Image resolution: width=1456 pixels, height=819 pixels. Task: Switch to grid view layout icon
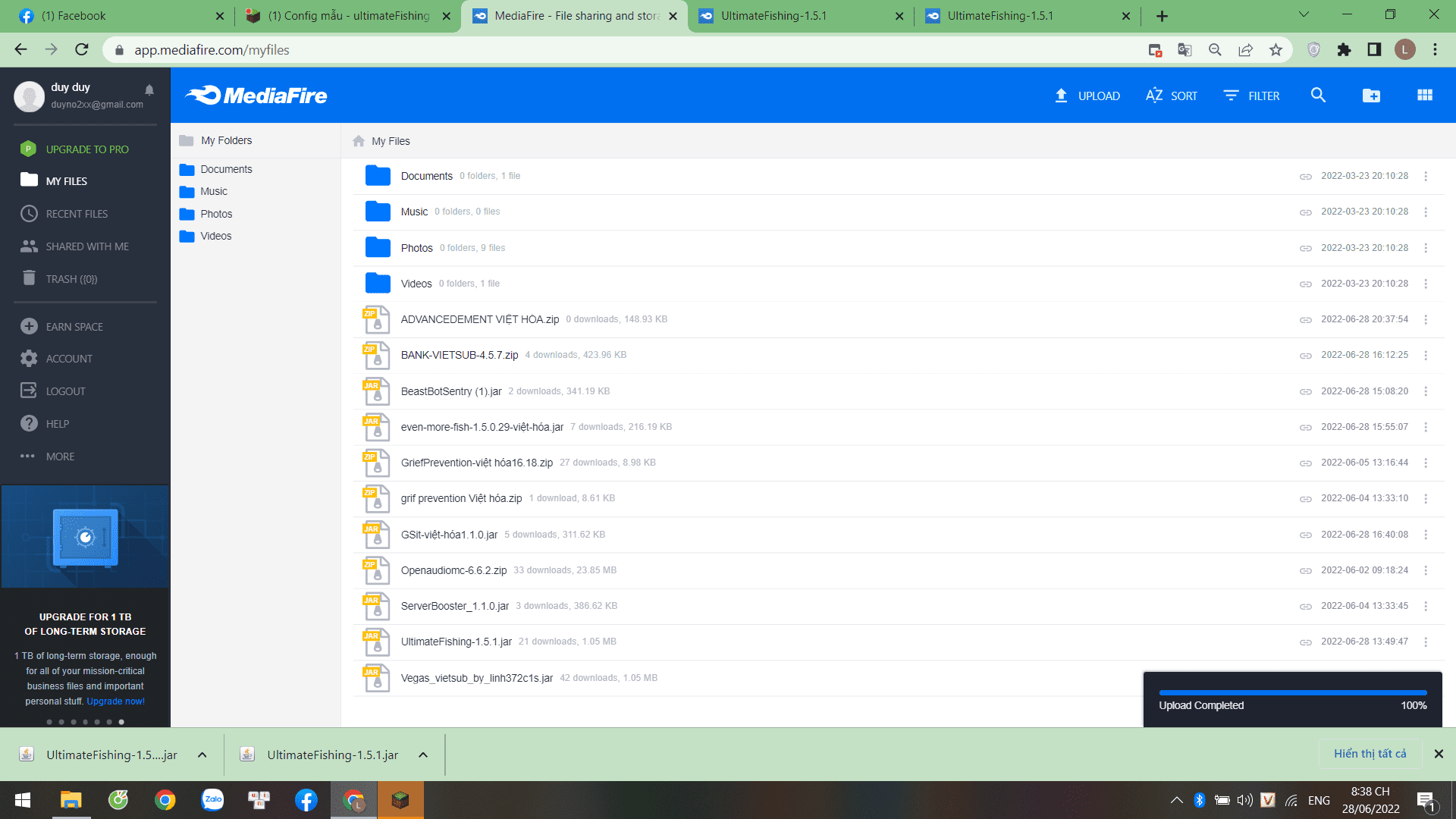pyautogui.click(x=1425, y=96)
